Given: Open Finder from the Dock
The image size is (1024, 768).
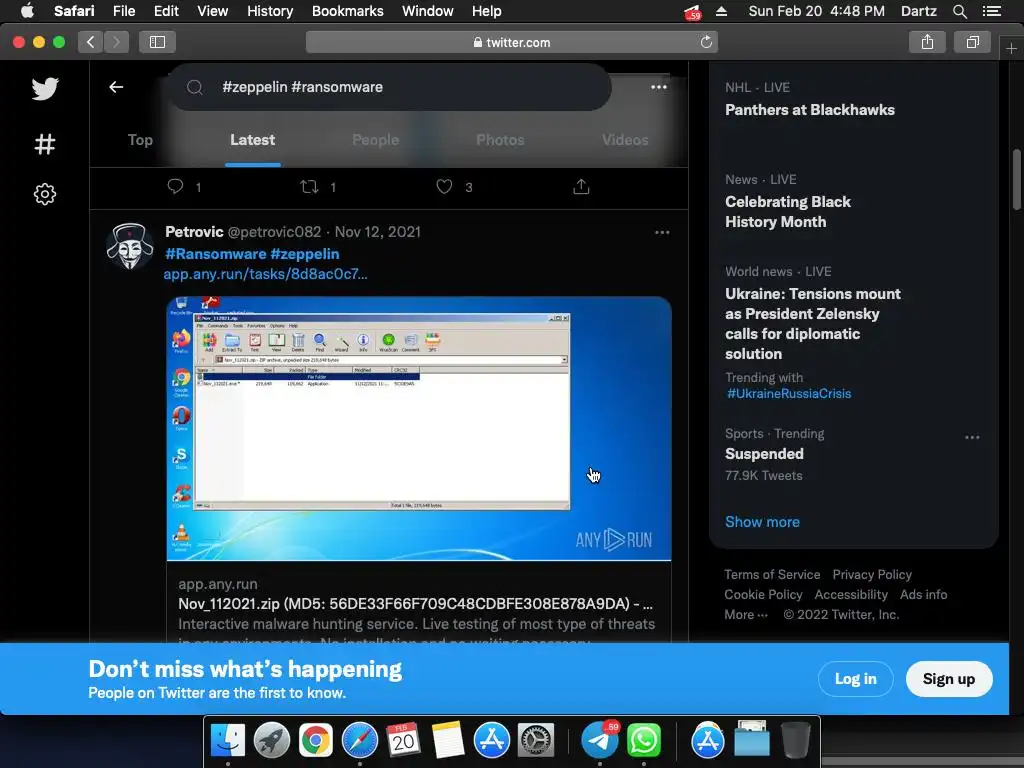Looking at the screenshot, I should tap(227, 741).
